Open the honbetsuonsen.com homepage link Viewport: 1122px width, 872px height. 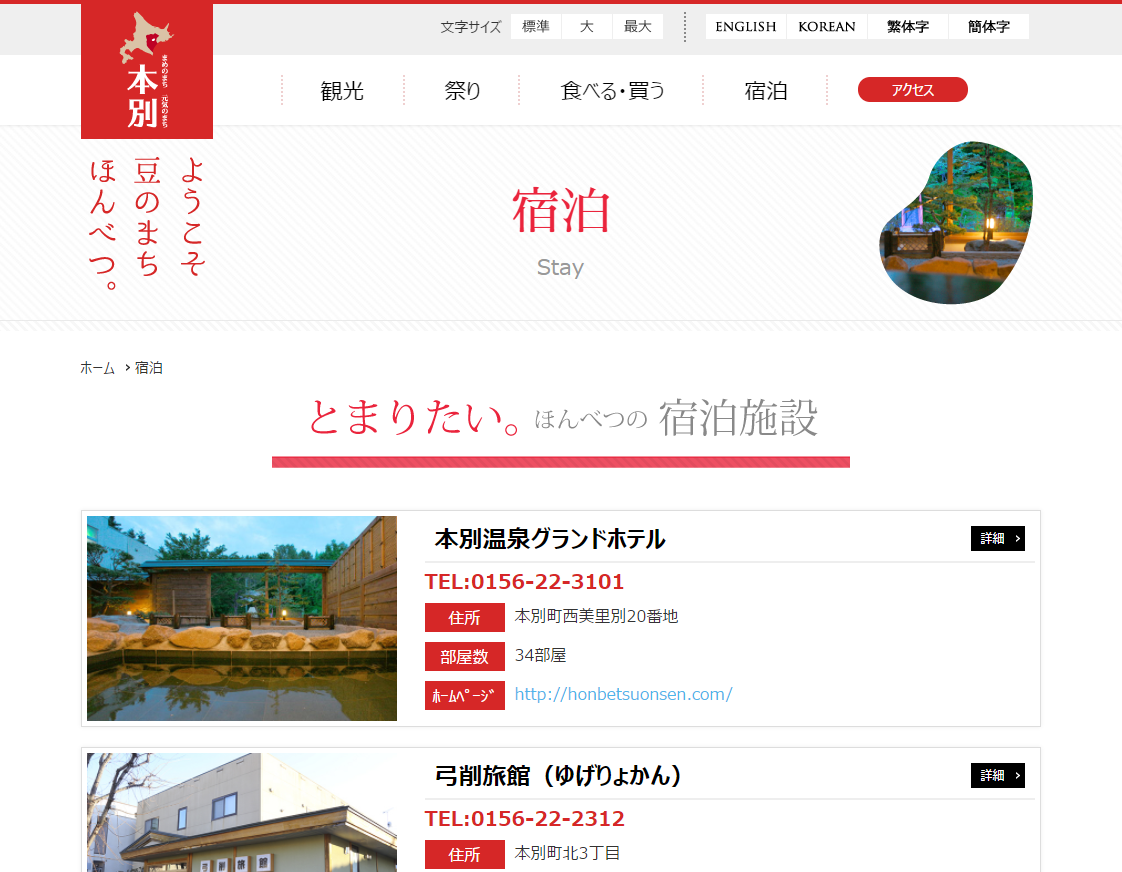[x=623, y=694]
